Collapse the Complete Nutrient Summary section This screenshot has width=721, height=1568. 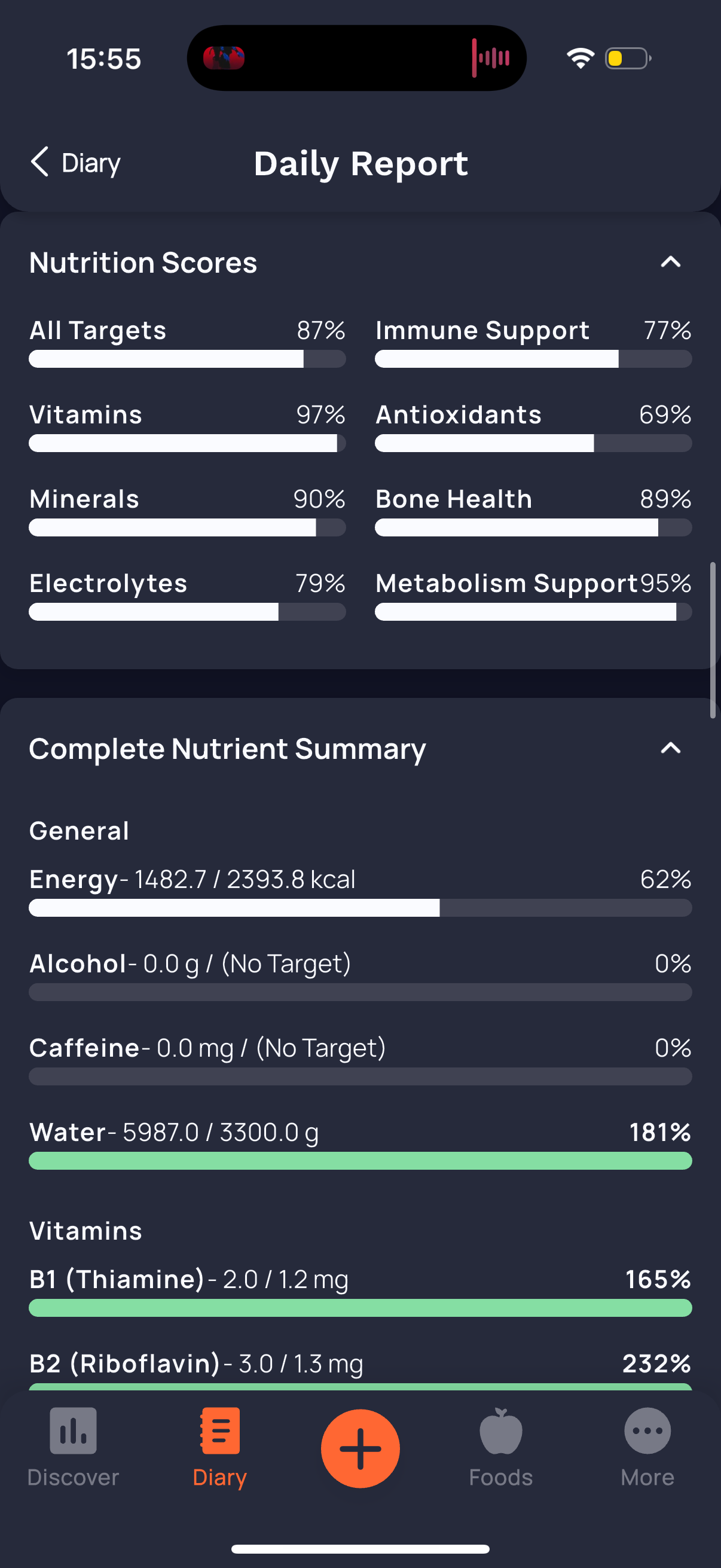671,748
